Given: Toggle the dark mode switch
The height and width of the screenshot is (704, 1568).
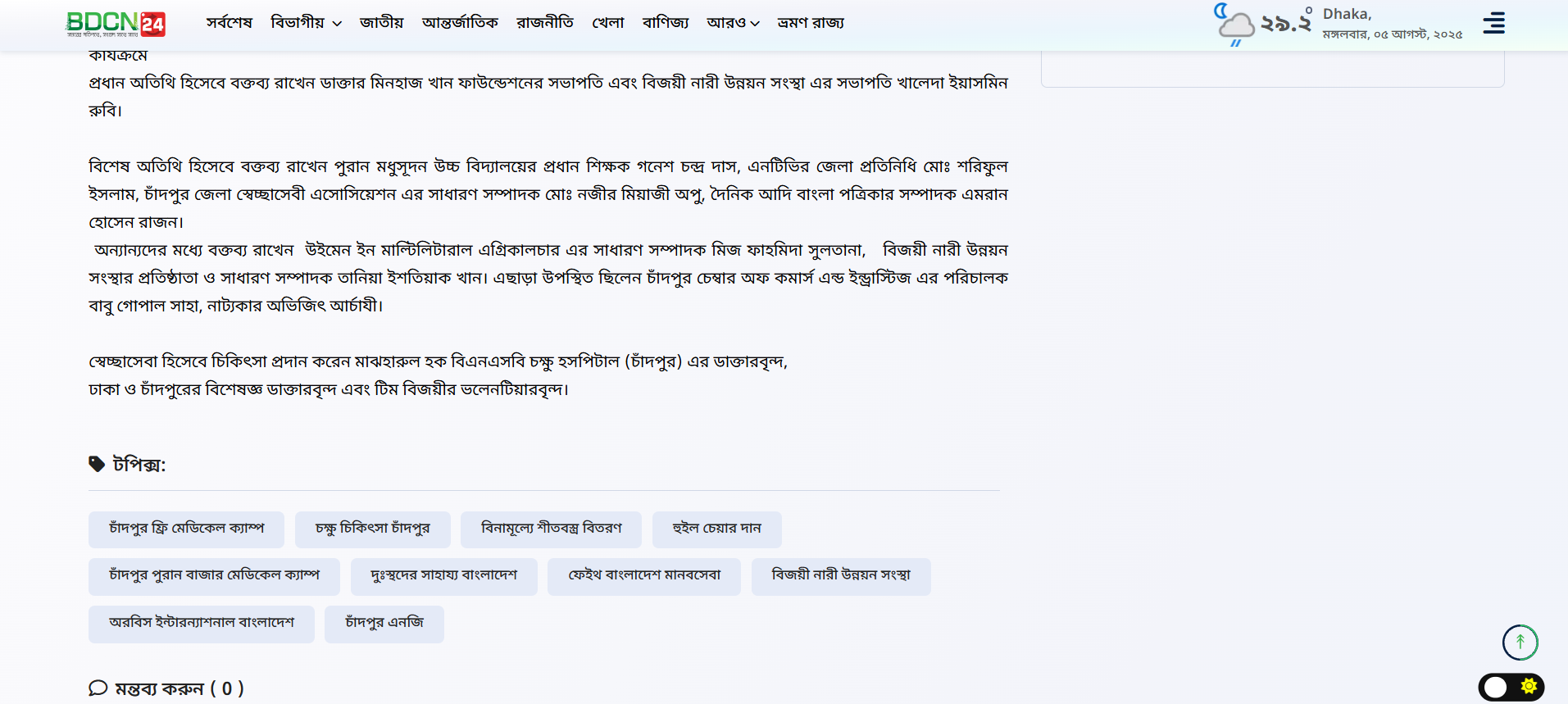Looking at the screenshot, I should [1511, 687].
